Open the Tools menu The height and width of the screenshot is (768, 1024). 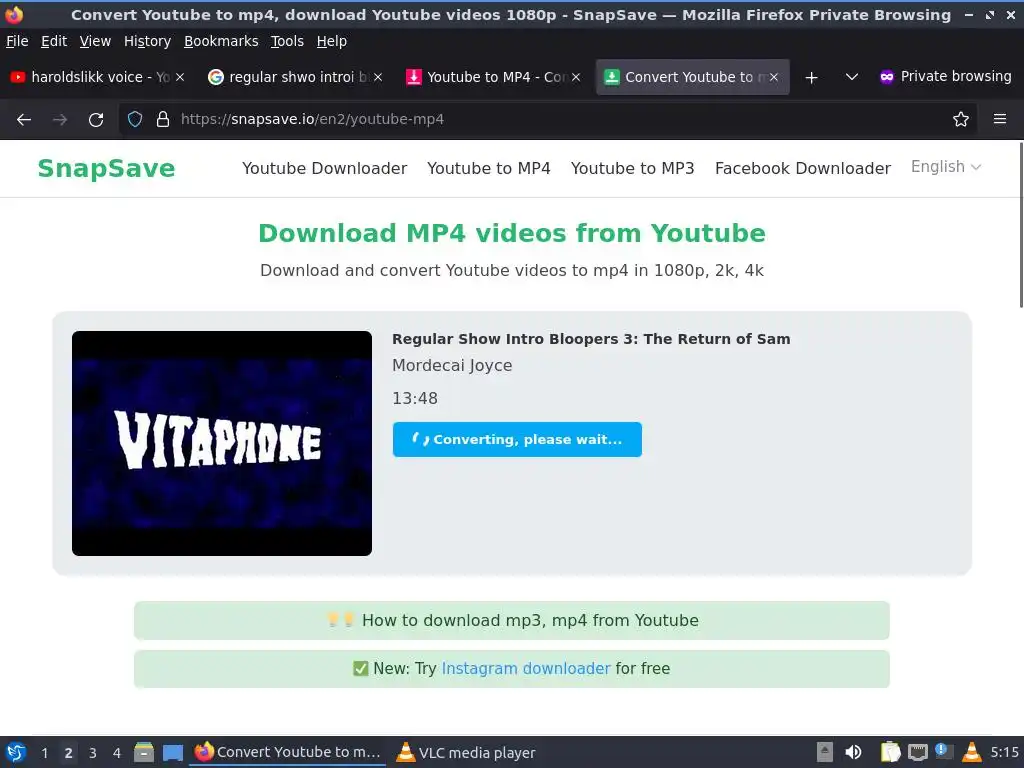coord(287,41)
